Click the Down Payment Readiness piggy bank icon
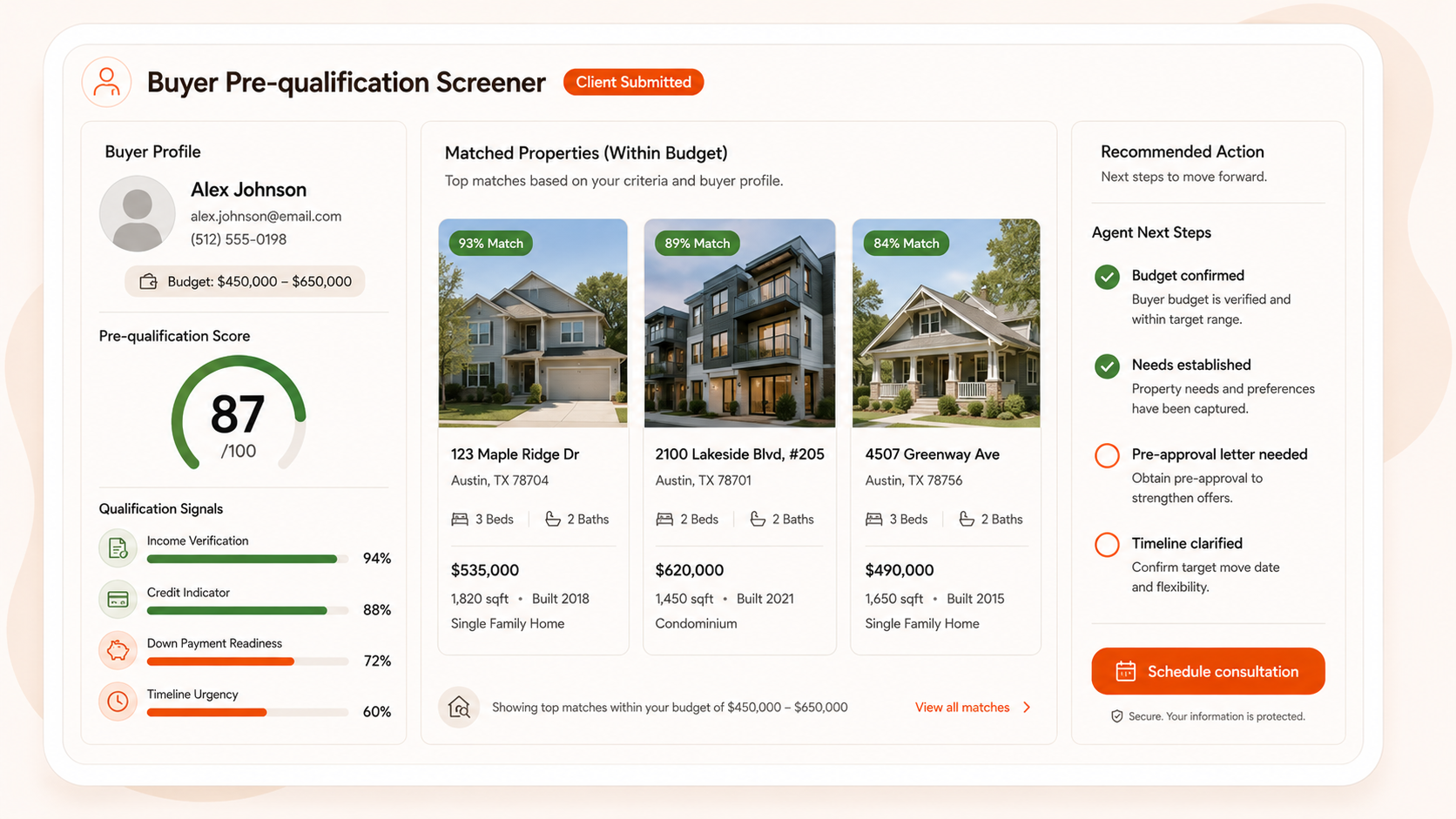 click(x=118, y=650)
